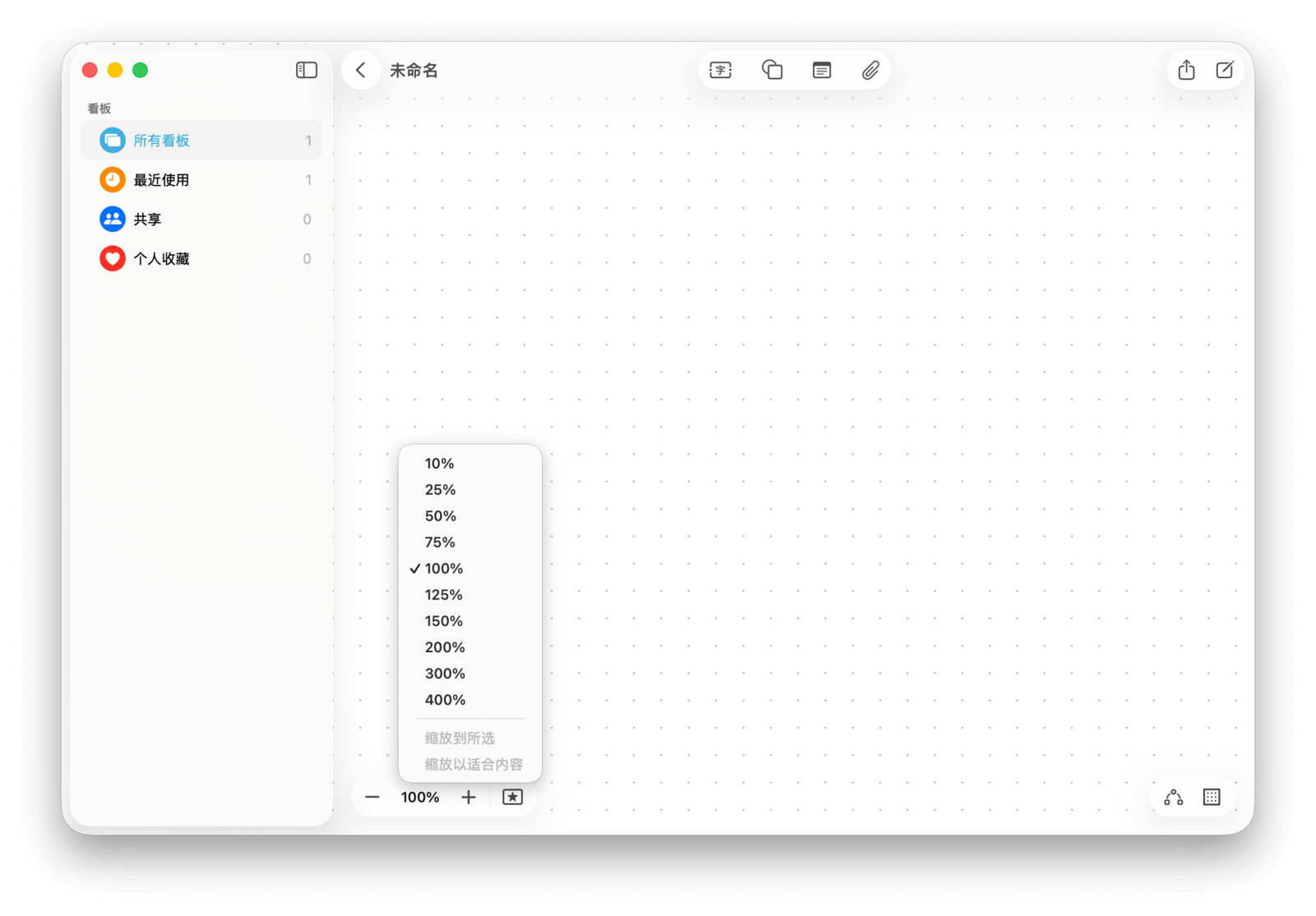Toggle connector lines icon
Image resolution: width=1316 pixels, height=916 pixels.
(x=1174, y=797)
